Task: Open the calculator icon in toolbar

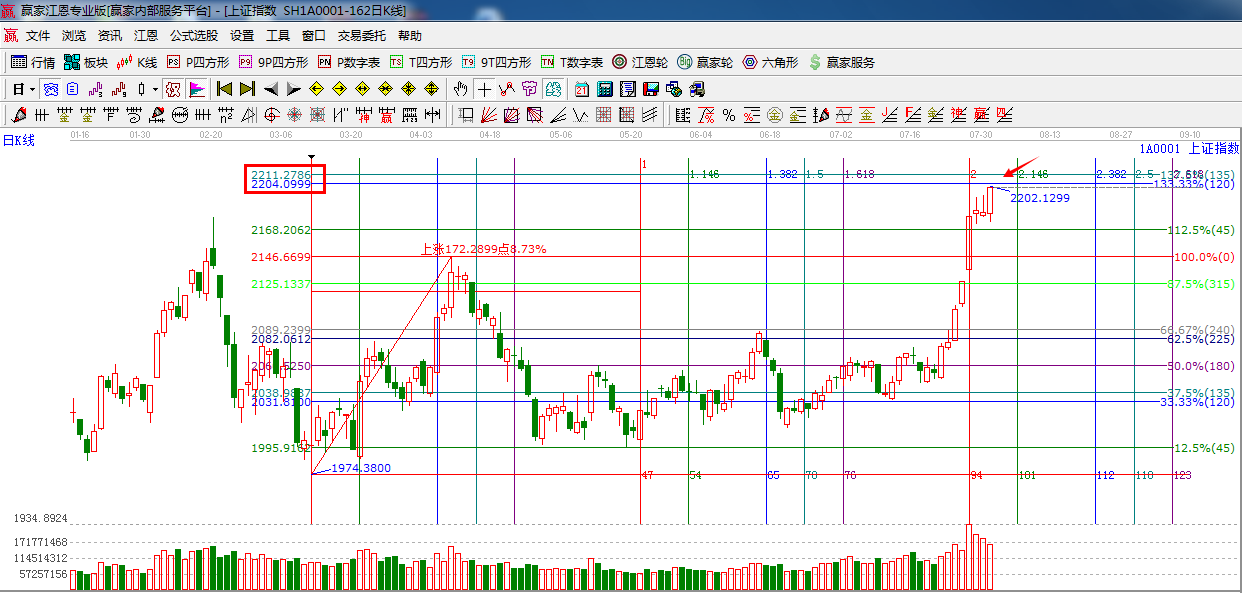Action: [x=604, y=89]
